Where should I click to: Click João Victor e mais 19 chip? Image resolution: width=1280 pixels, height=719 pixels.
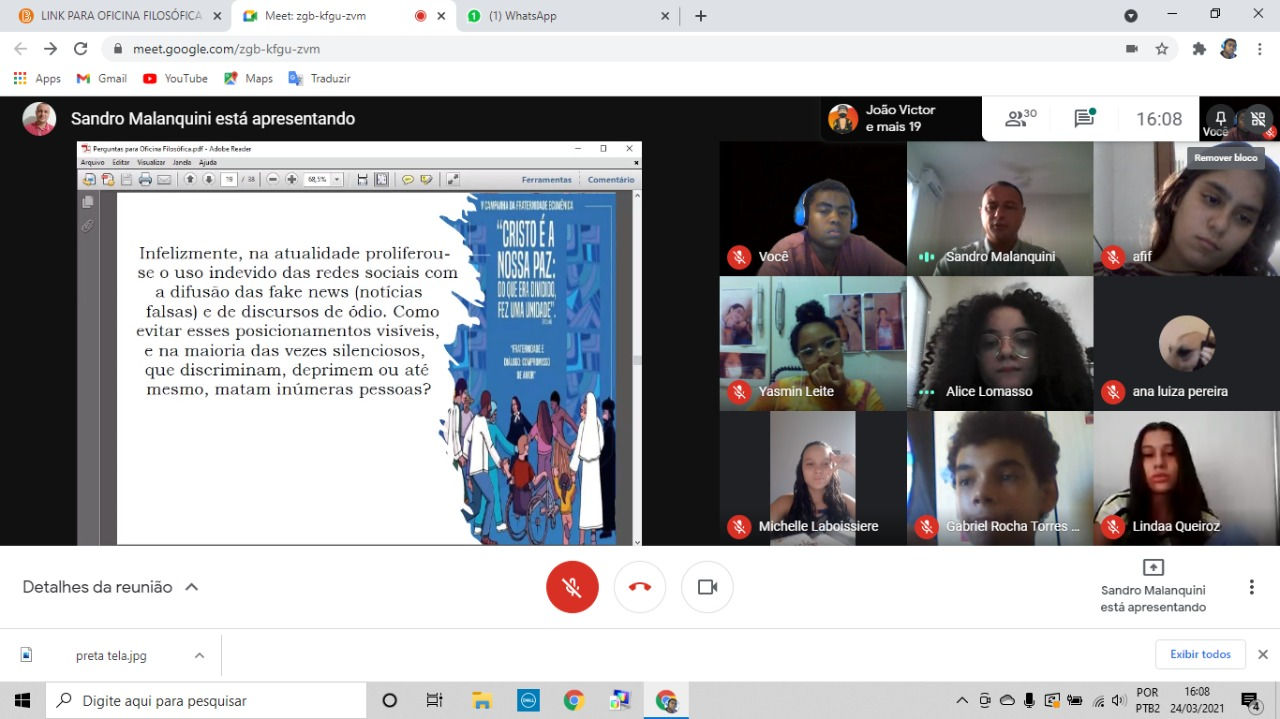click(899, 118)
